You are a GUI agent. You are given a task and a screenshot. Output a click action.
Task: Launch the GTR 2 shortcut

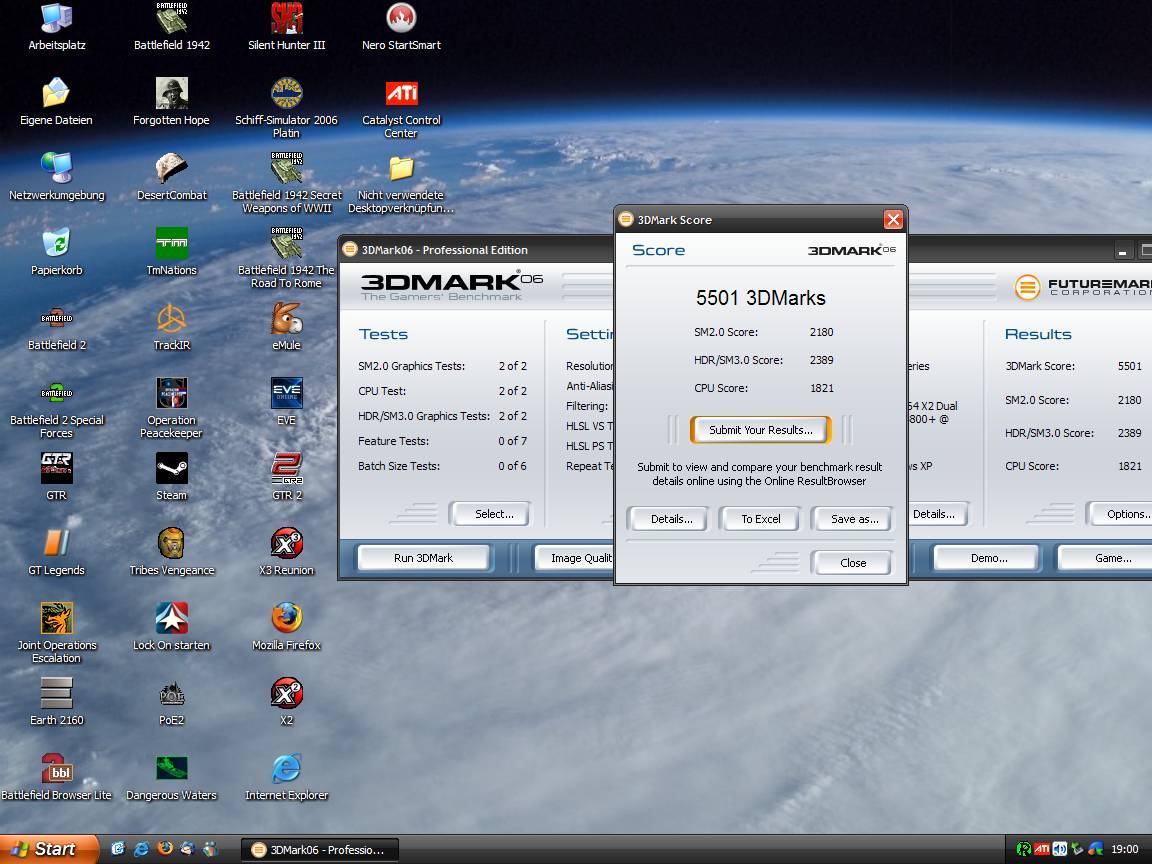(287, 477)
